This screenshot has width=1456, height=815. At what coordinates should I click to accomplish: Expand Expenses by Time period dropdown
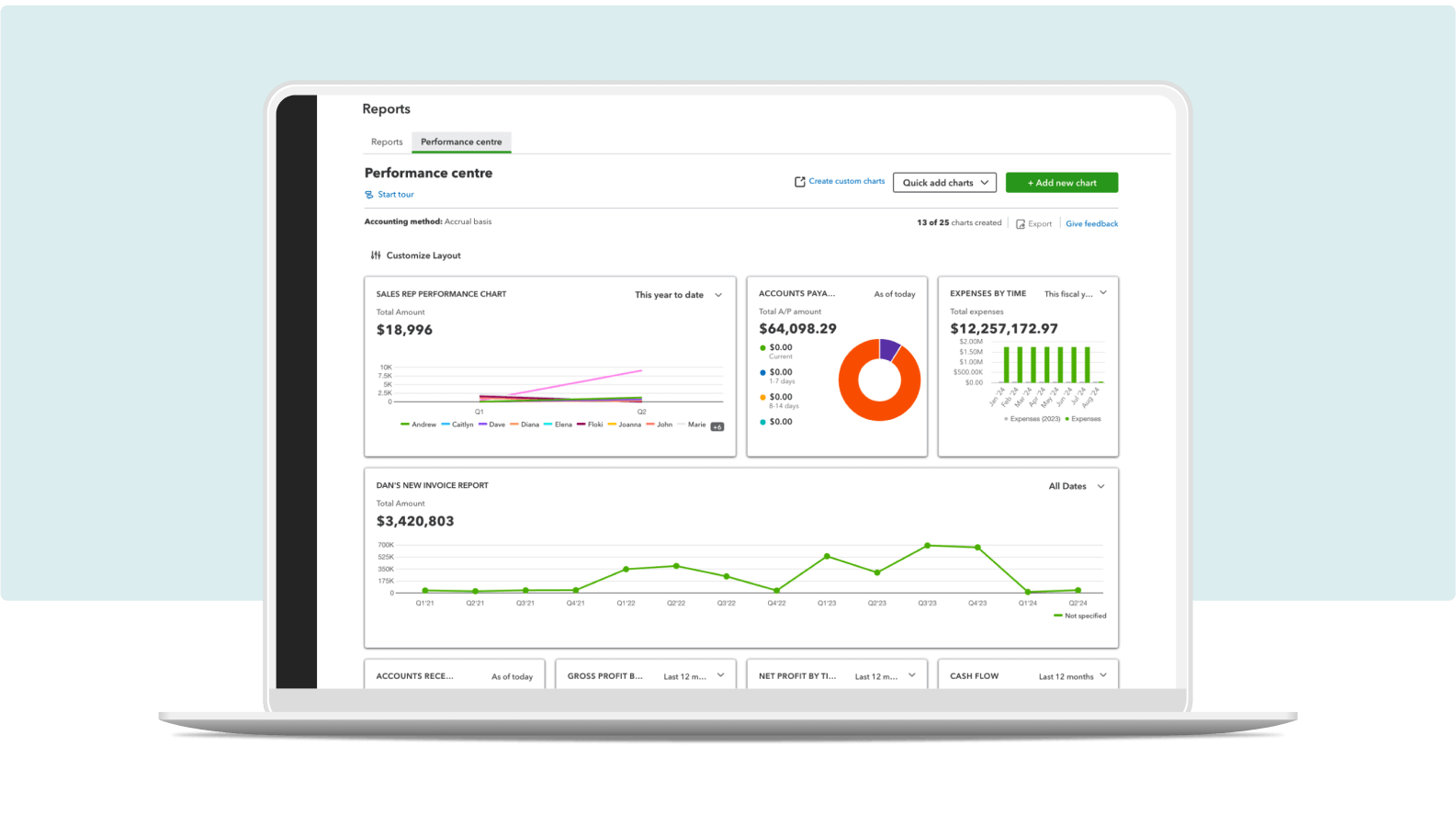[x=1076, y=294]
